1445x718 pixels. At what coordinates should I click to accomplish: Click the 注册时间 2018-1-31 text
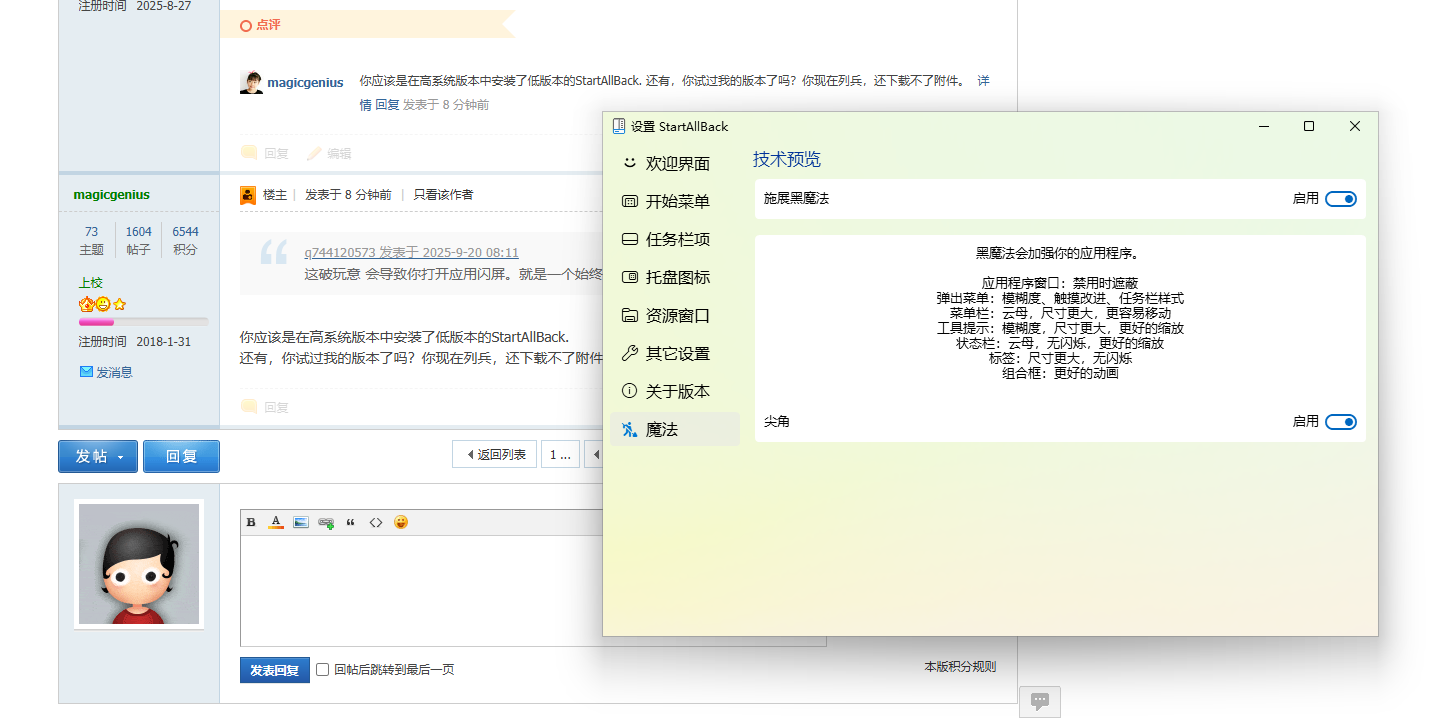coord(135,342)
